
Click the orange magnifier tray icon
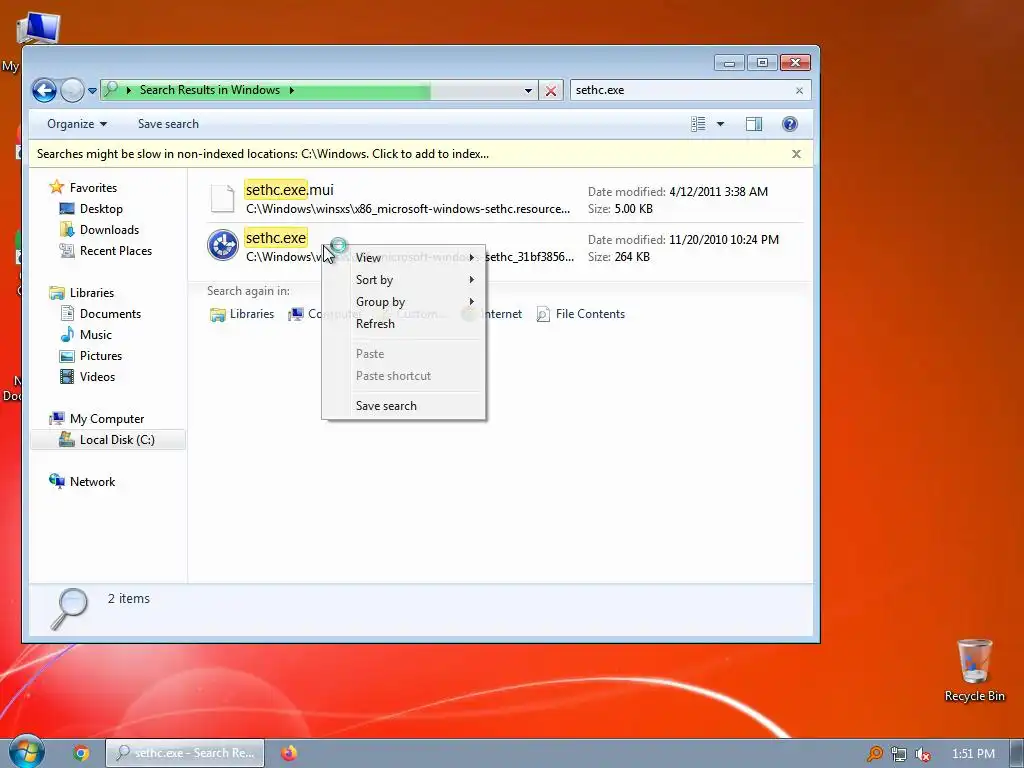(874, 754)
